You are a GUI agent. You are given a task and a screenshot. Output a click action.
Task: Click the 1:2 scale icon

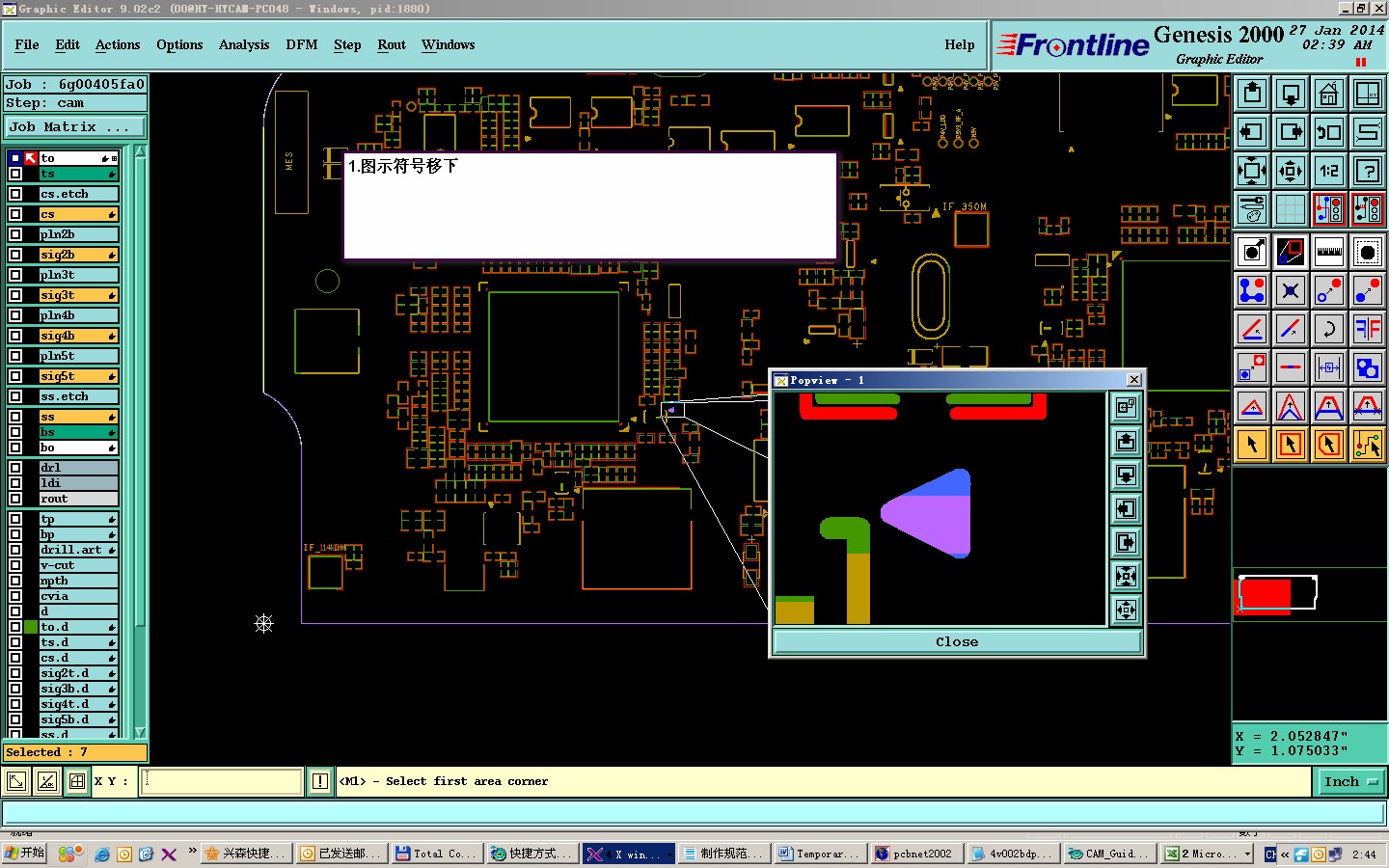[1329, 171]
